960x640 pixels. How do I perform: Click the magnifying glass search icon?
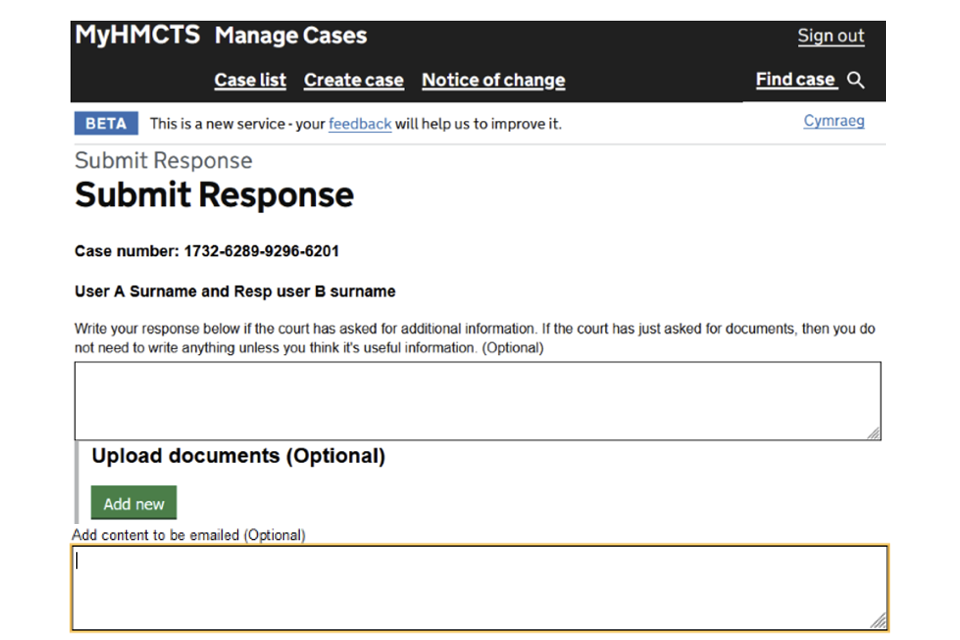pyautogui.click(x=856, y=80)
